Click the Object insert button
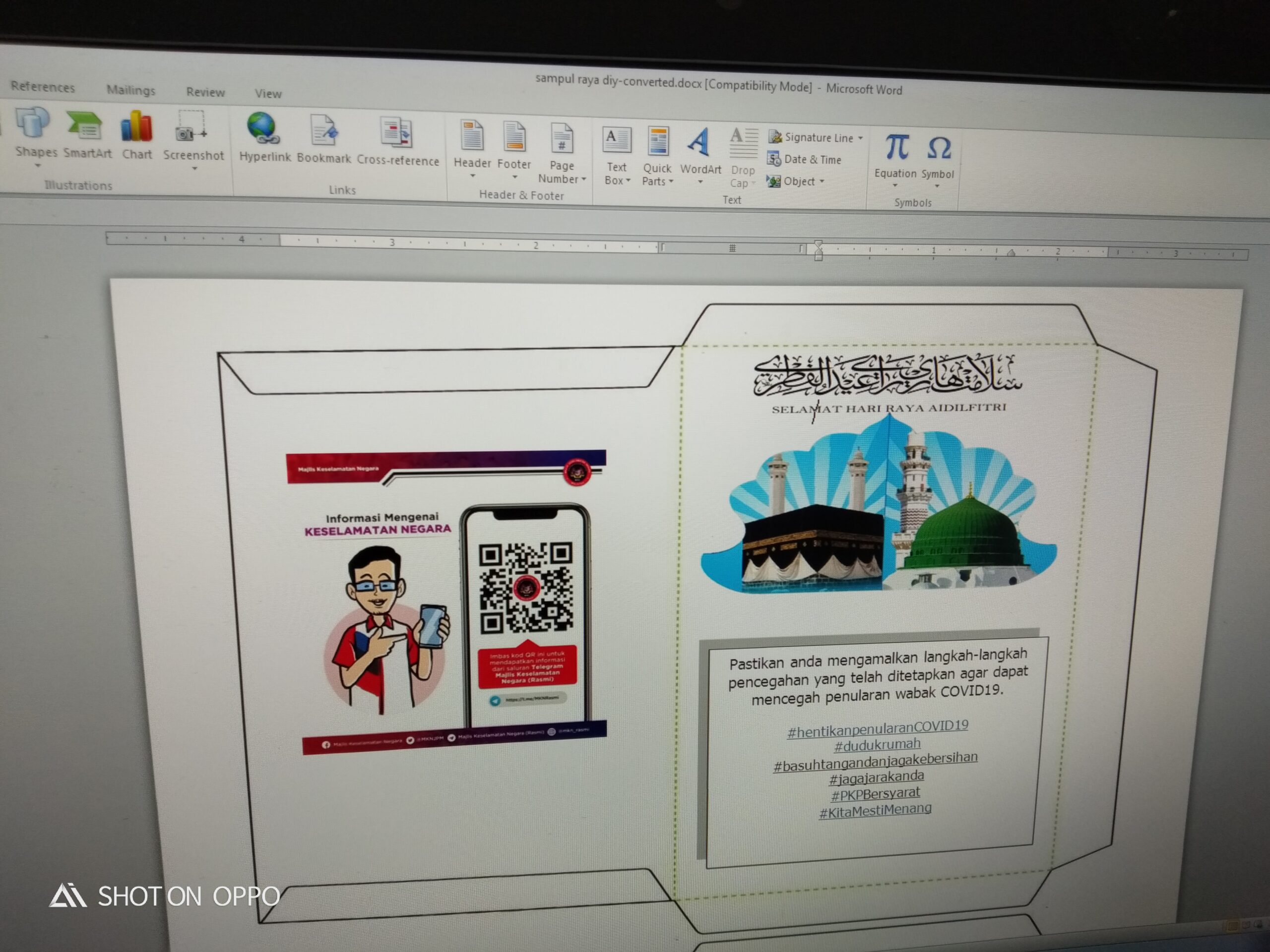Image resolution: width=1270 pixels, height=952 pixels. click(795, 181)
